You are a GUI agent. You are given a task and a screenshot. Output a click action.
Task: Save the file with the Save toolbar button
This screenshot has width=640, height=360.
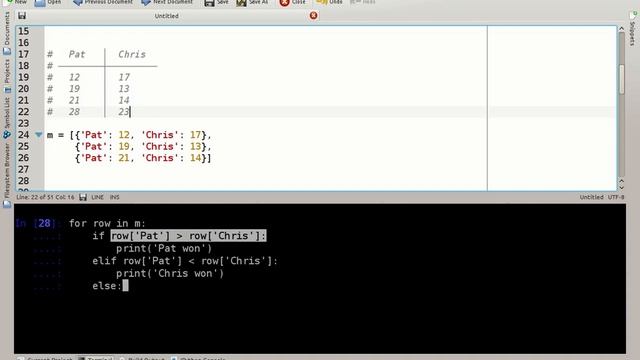tap(216, 2)
